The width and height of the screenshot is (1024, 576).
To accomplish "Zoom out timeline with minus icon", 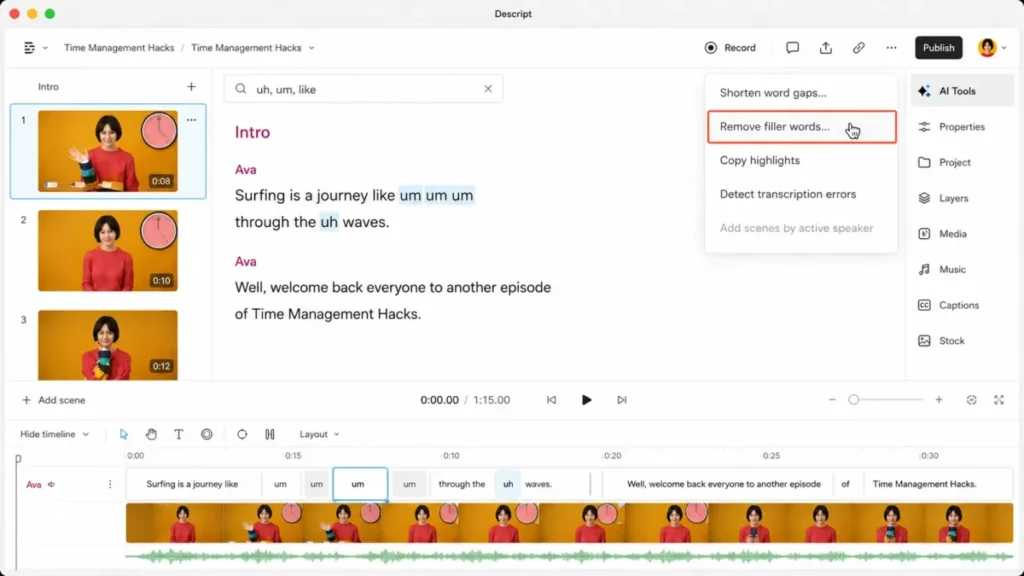I will pyautogui.click(x=832, y=400).
